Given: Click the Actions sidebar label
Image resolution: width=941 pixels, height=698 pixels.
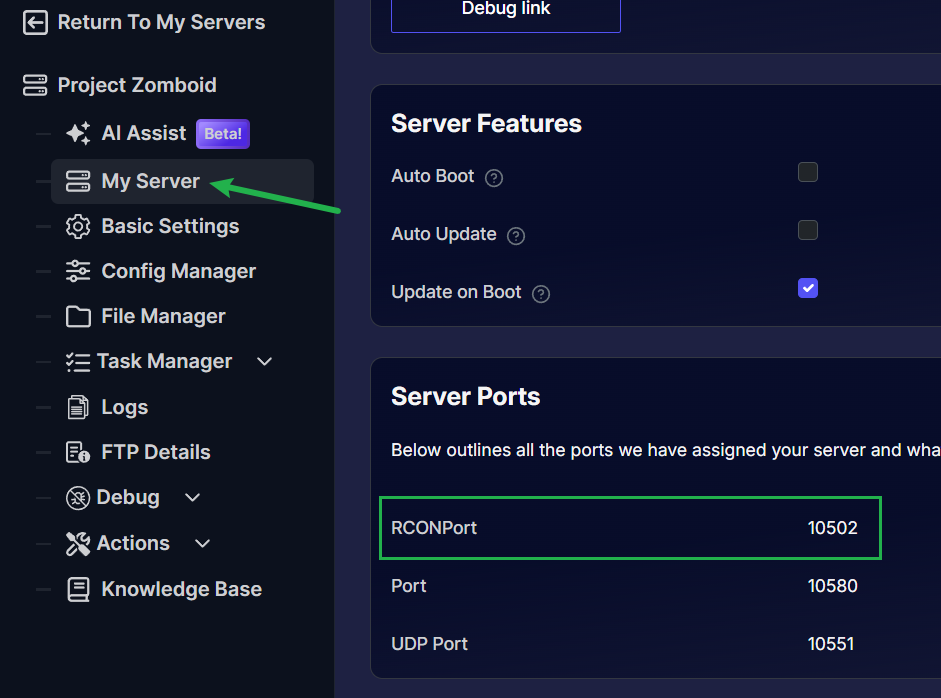Looking at the screenshot, I should [x=133, y=543].
